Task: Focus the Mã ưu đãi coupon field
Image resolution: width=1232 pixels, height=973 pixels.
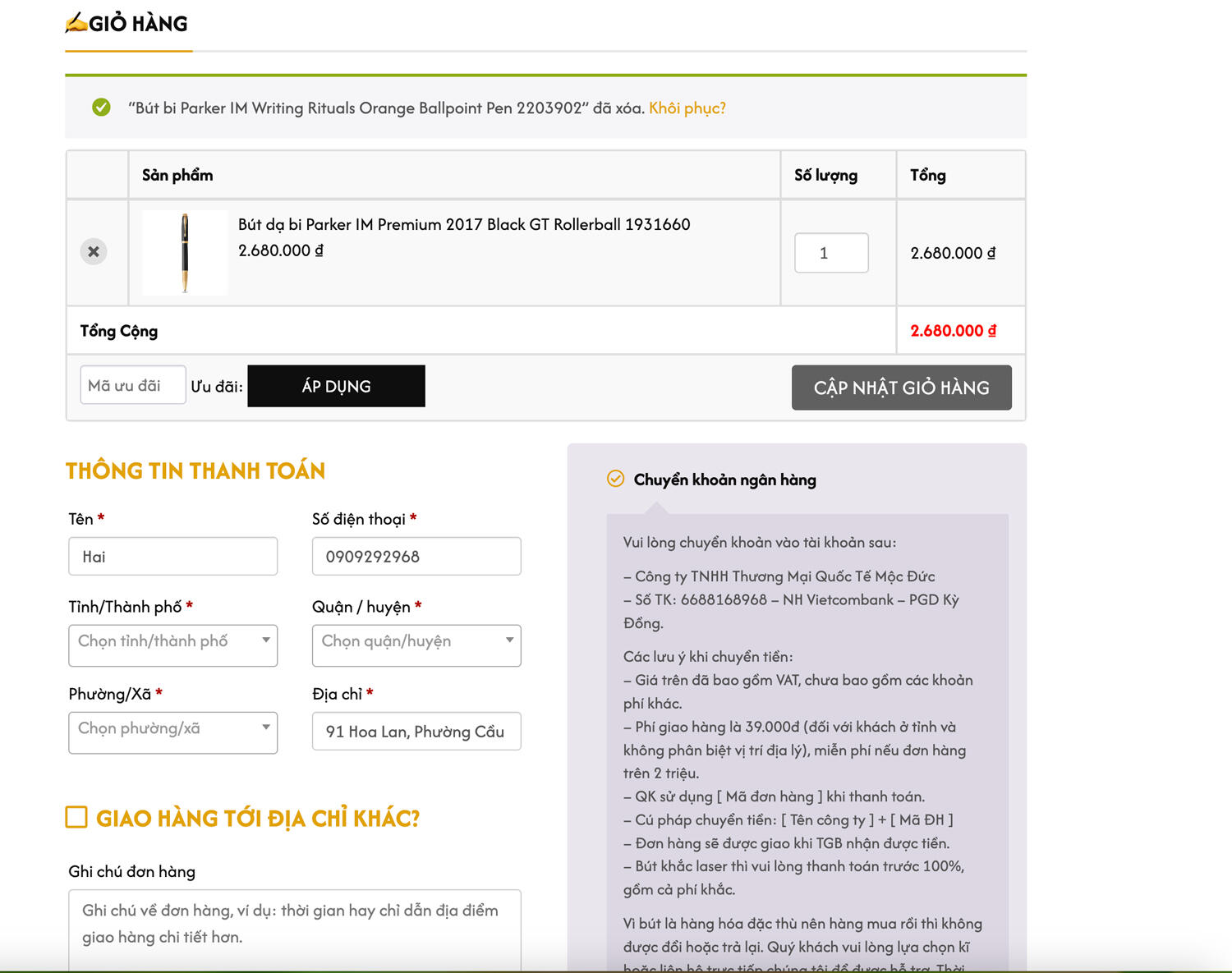Action: (x=133, y=385)
